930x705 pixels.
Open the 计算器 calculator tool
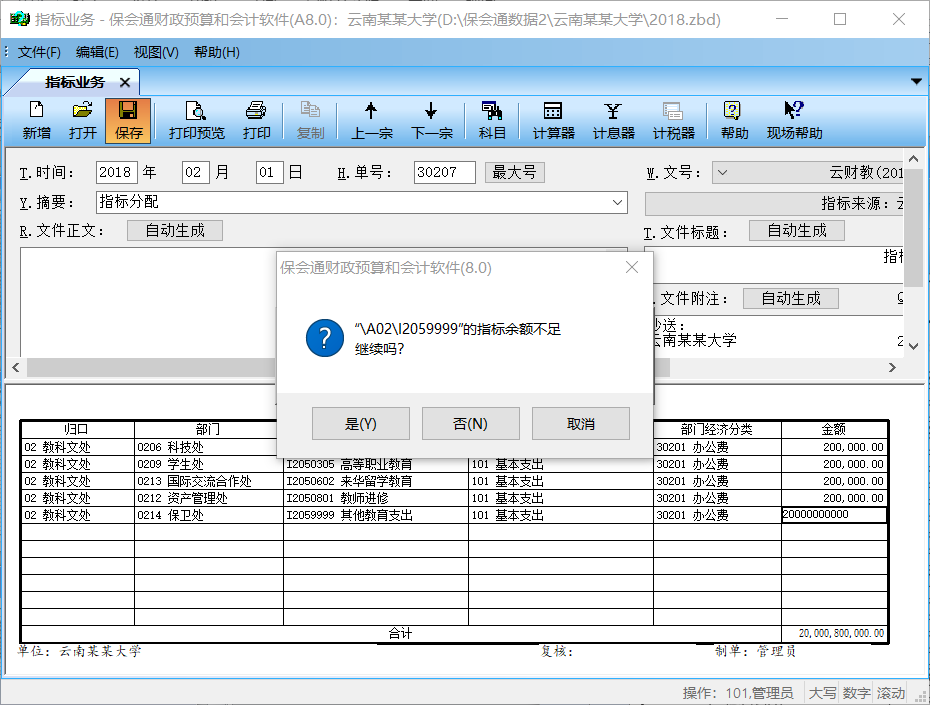click(553, 120)
